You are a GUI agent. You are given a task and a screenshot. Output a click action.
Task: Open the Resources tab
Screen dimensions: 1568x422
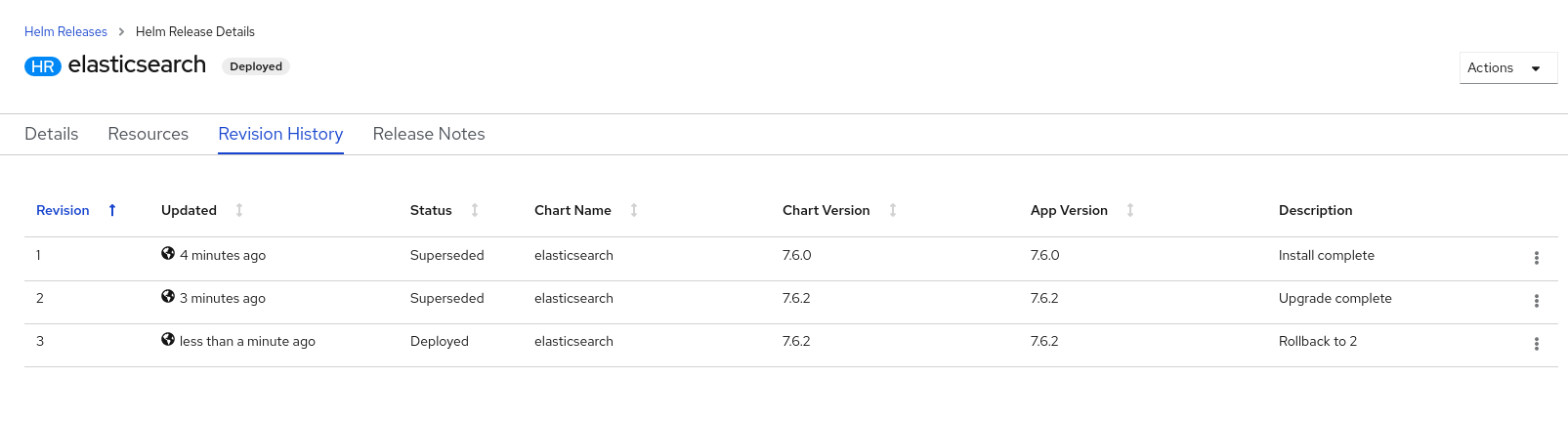tap(148, 134)
